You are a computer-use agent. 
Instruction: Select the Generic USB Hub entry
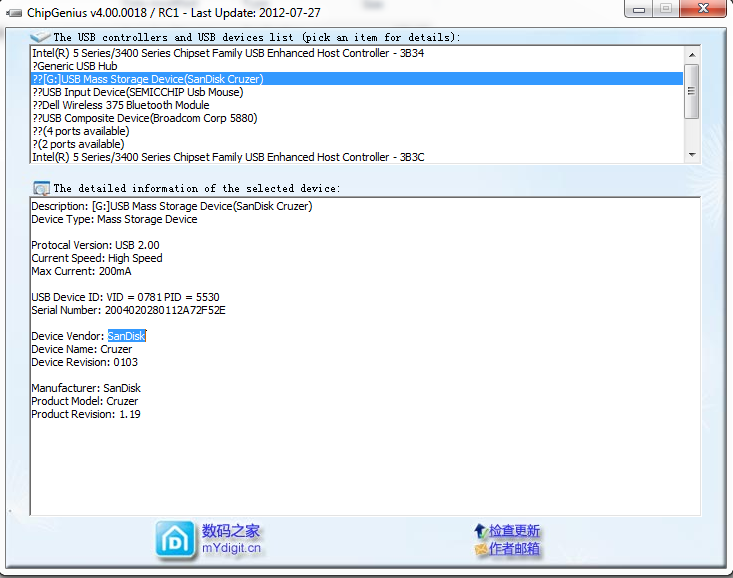[x=356, y=66]
